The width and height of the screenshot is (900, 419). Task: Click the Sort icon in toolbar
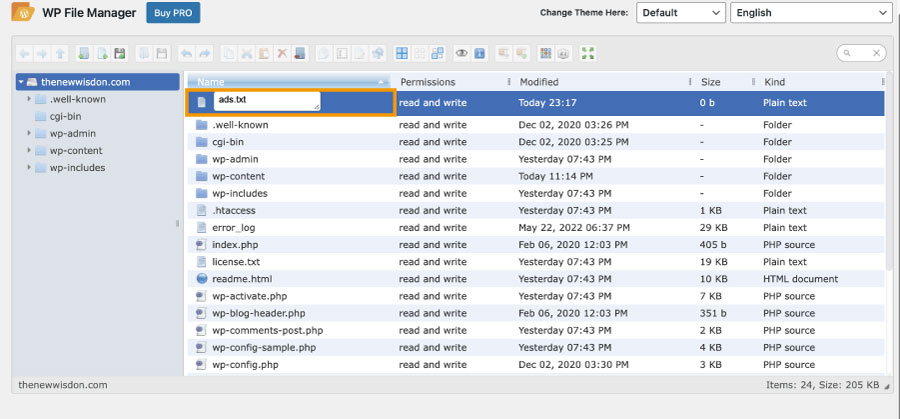pyautogui.click(x=563, y=53)
